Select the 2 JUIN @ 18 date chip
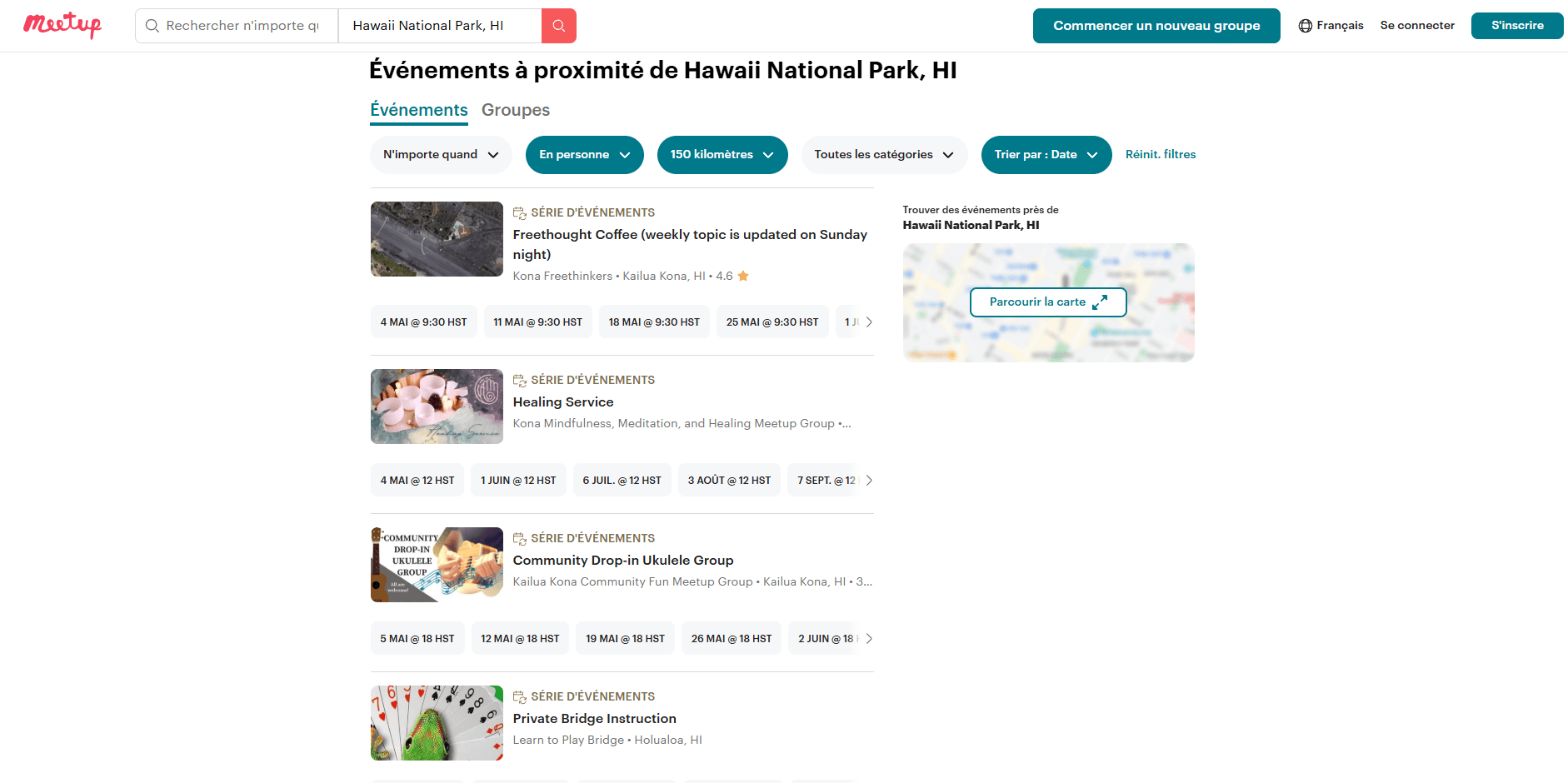The height and width of the screenshot is (783, 1568). [x=825, y=638]
